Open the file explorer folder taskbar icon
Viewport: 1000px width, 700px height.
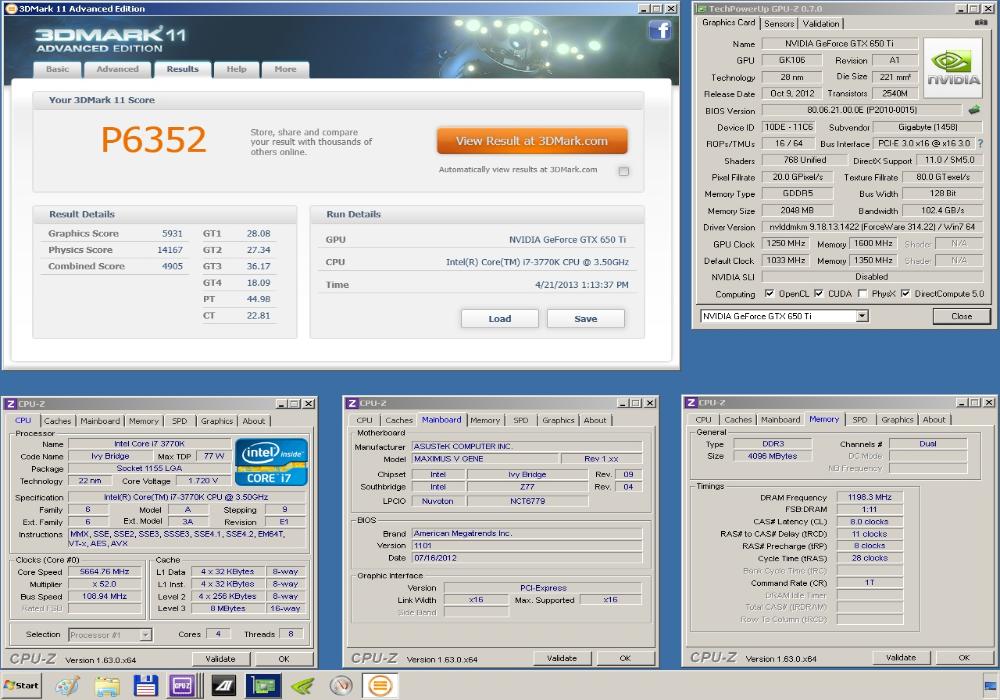(x=107, y=686)
